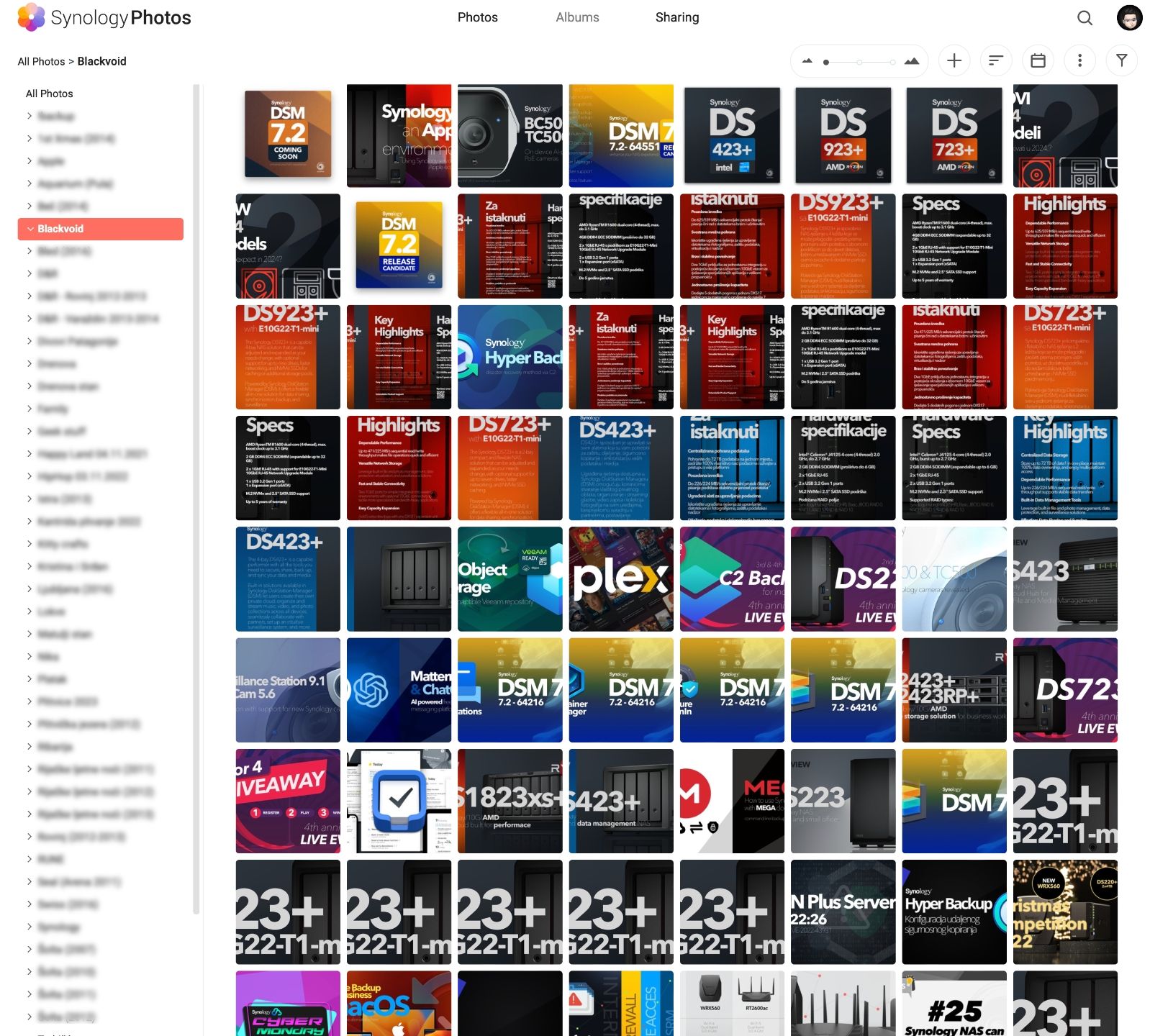Open the Matter & ChatGPT thumbnail
This screenshot has width=1150, height=1036.
click(399, 690)
